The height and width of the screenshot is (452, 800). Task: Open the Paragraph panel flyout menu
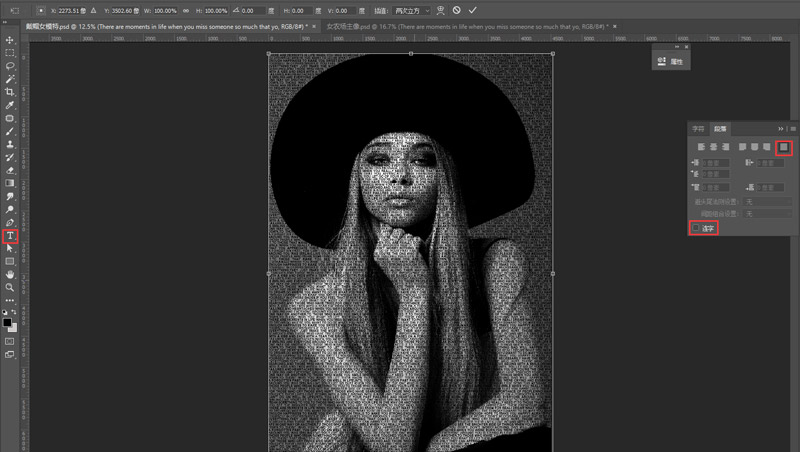(792, 129)
